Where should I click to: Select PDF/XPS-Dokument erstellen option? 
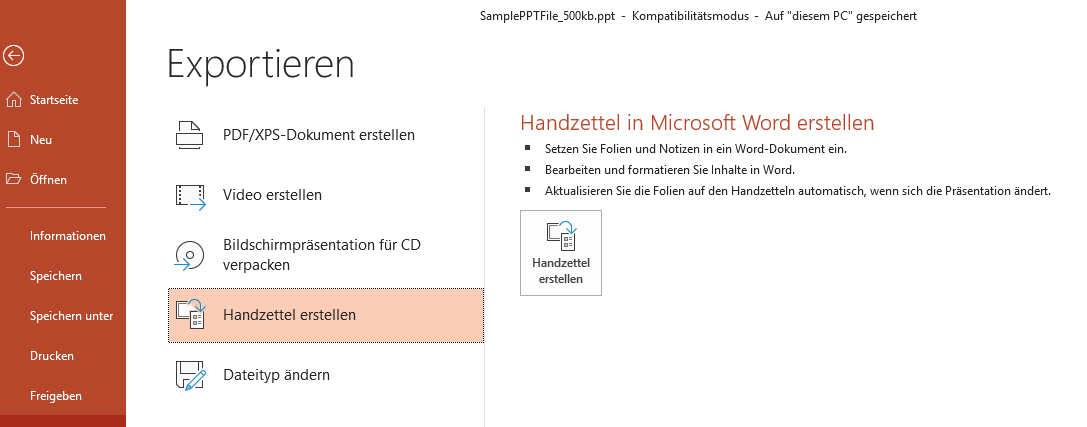click(x=318, y=135)
